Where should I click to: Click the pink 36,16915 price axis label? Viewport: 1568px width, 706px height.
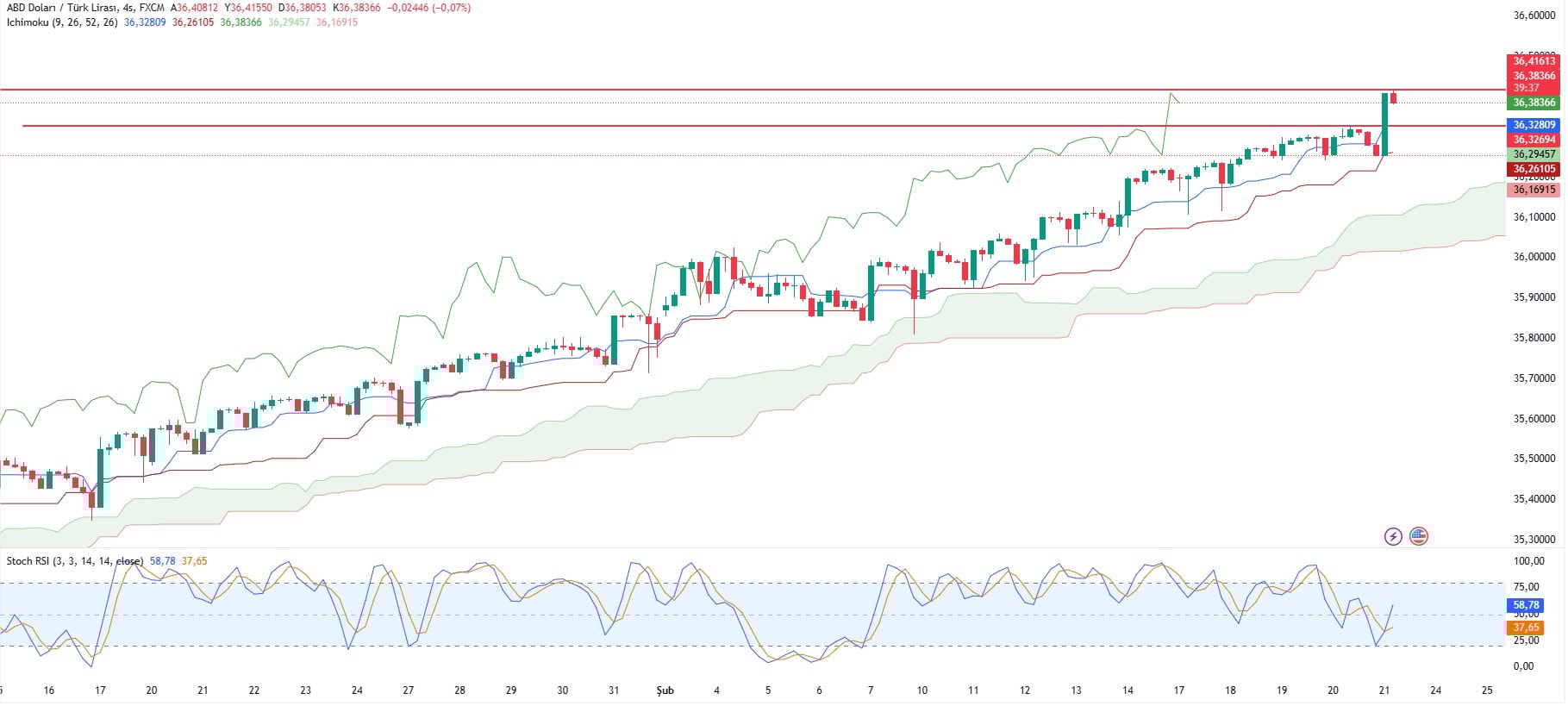[x=1534, y=190]
